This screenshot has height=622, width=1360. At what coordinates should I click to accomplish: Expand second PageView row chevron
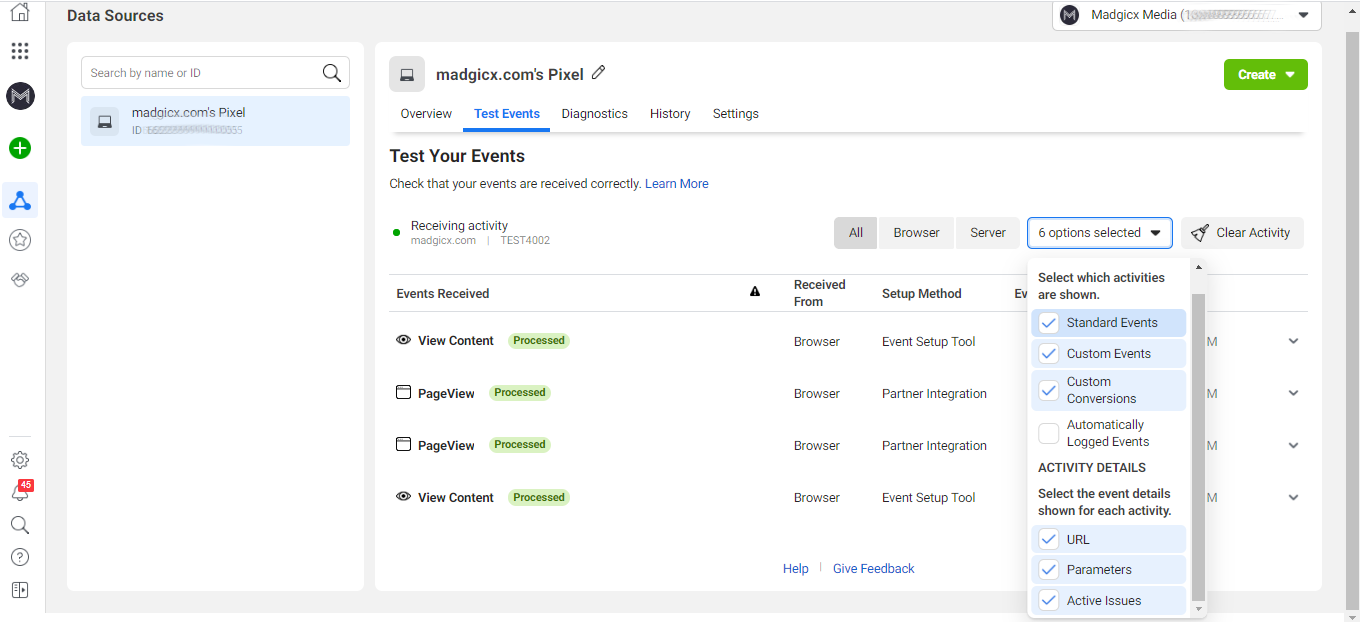tap(1293, 445)
